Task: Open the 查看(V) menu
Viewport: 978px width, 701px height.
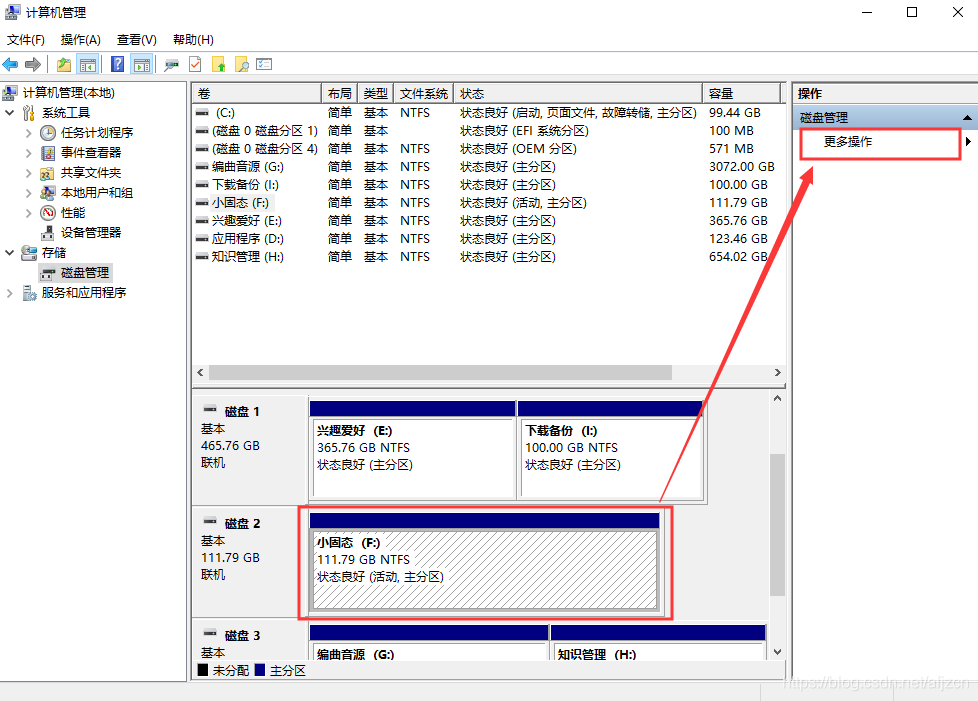Action: coord(136,40)
